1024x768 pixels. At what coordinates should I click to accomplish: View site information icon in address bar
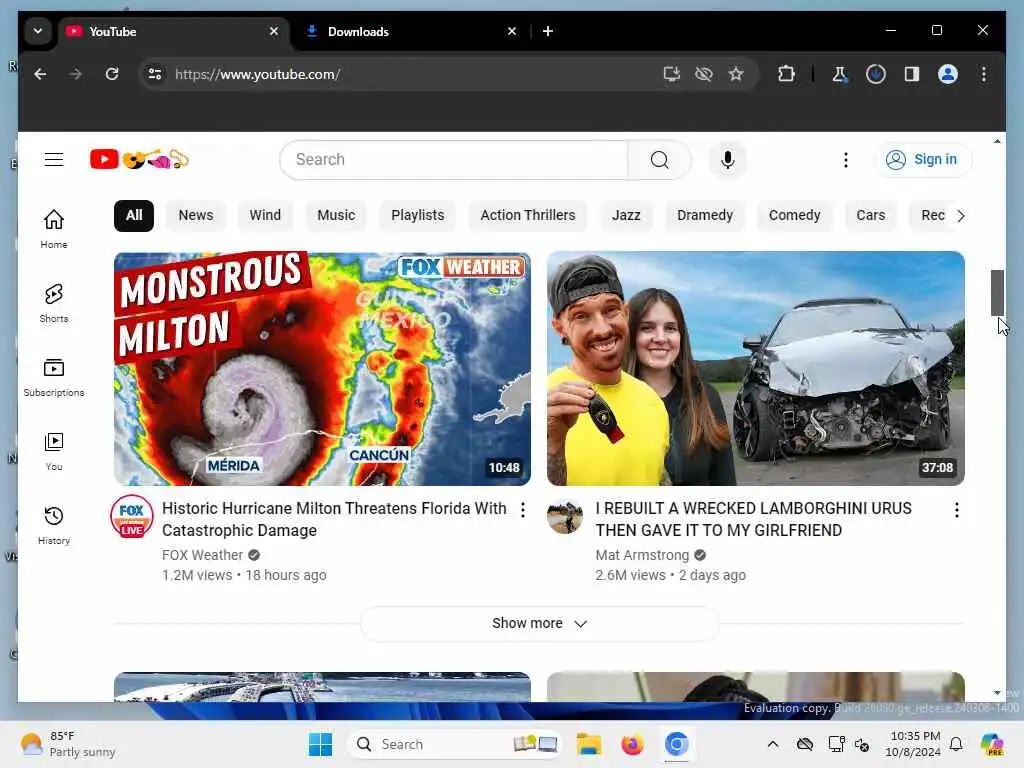click(155, 74)
